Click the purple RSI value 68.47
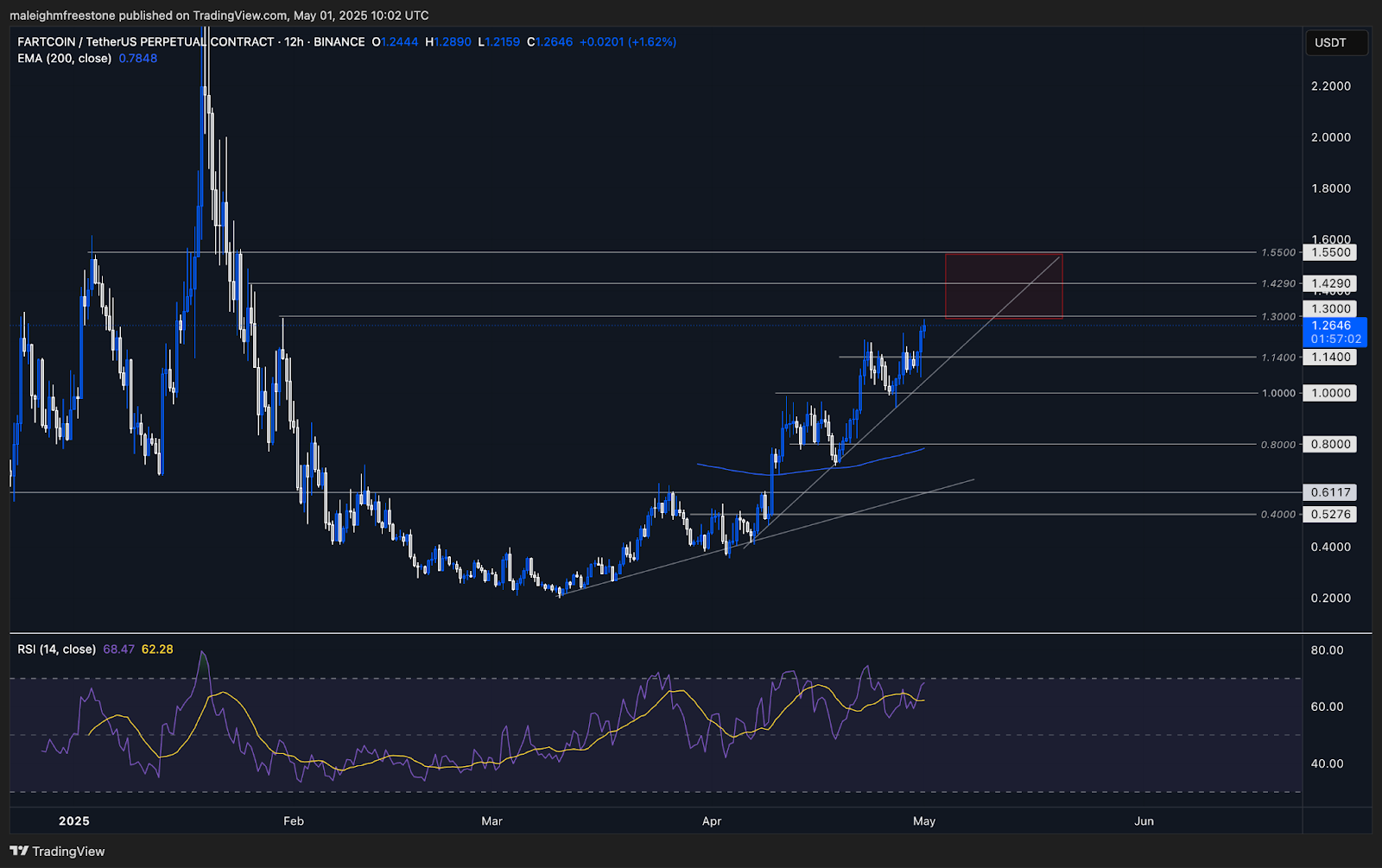This screenshot has width=1382, height=868. [x=118, y=649]
